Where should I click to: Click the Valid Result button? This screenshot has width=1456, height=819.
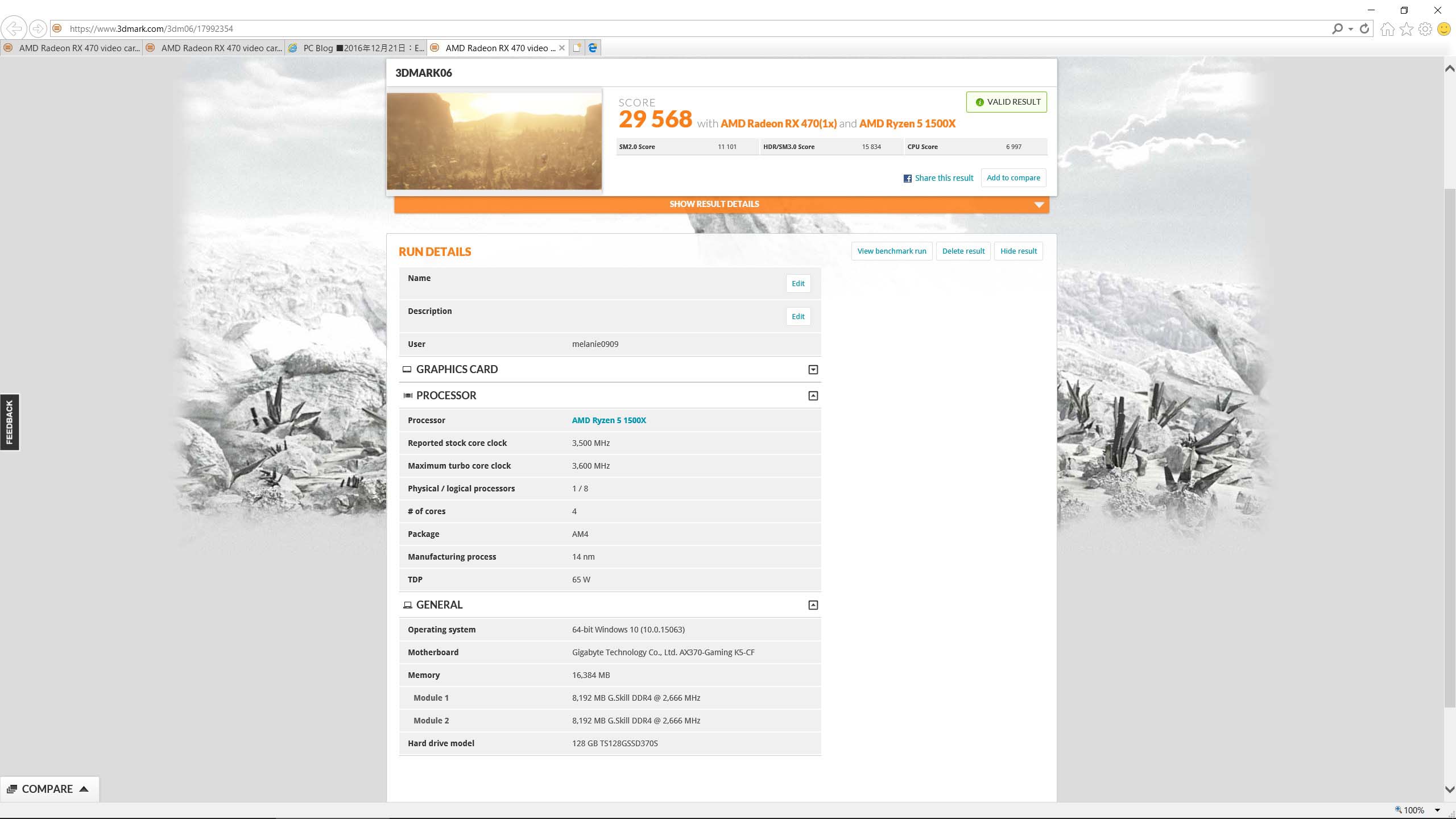tap(1006, 102)
